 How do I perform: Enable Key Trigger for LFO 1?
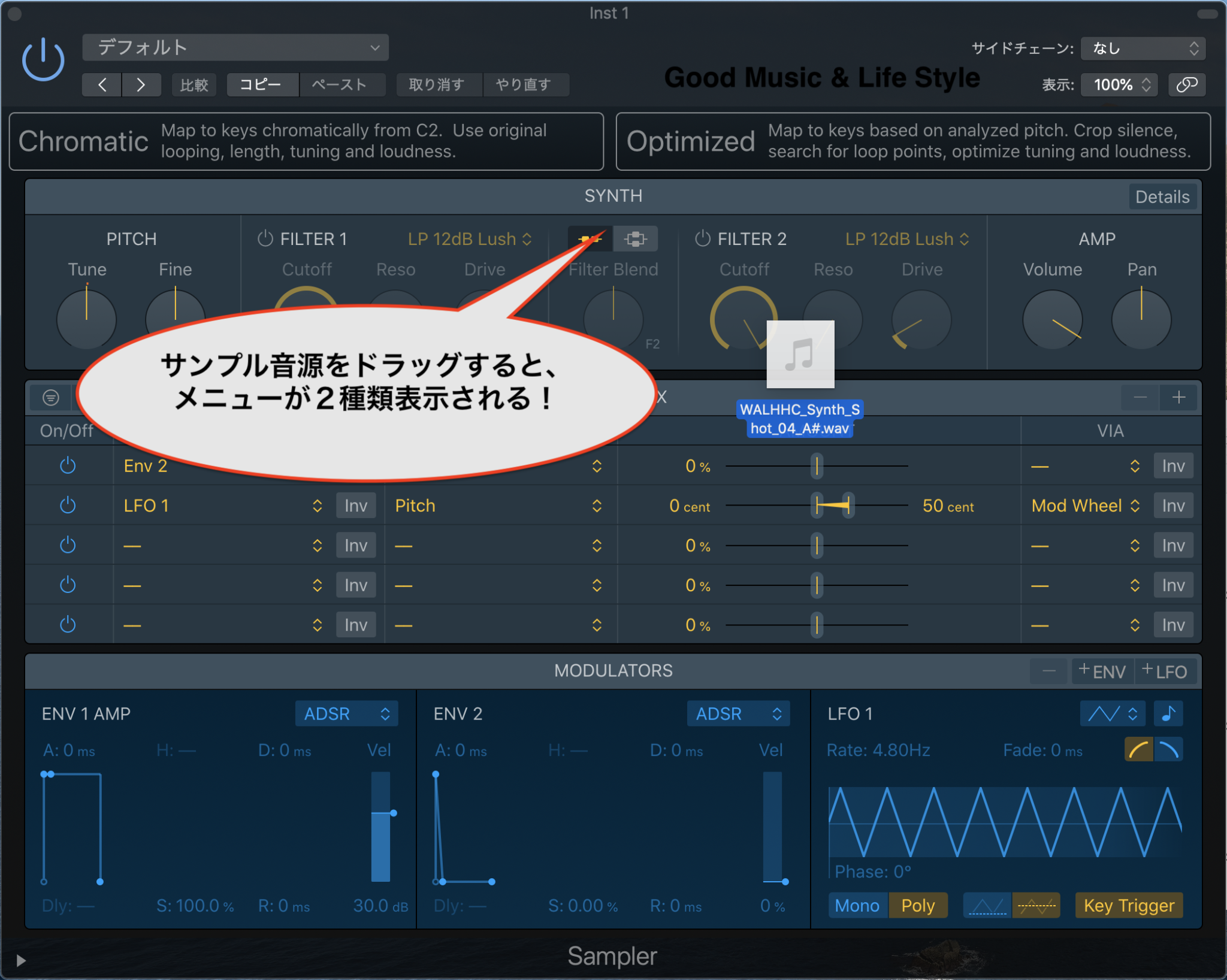tap(1129, 905)
